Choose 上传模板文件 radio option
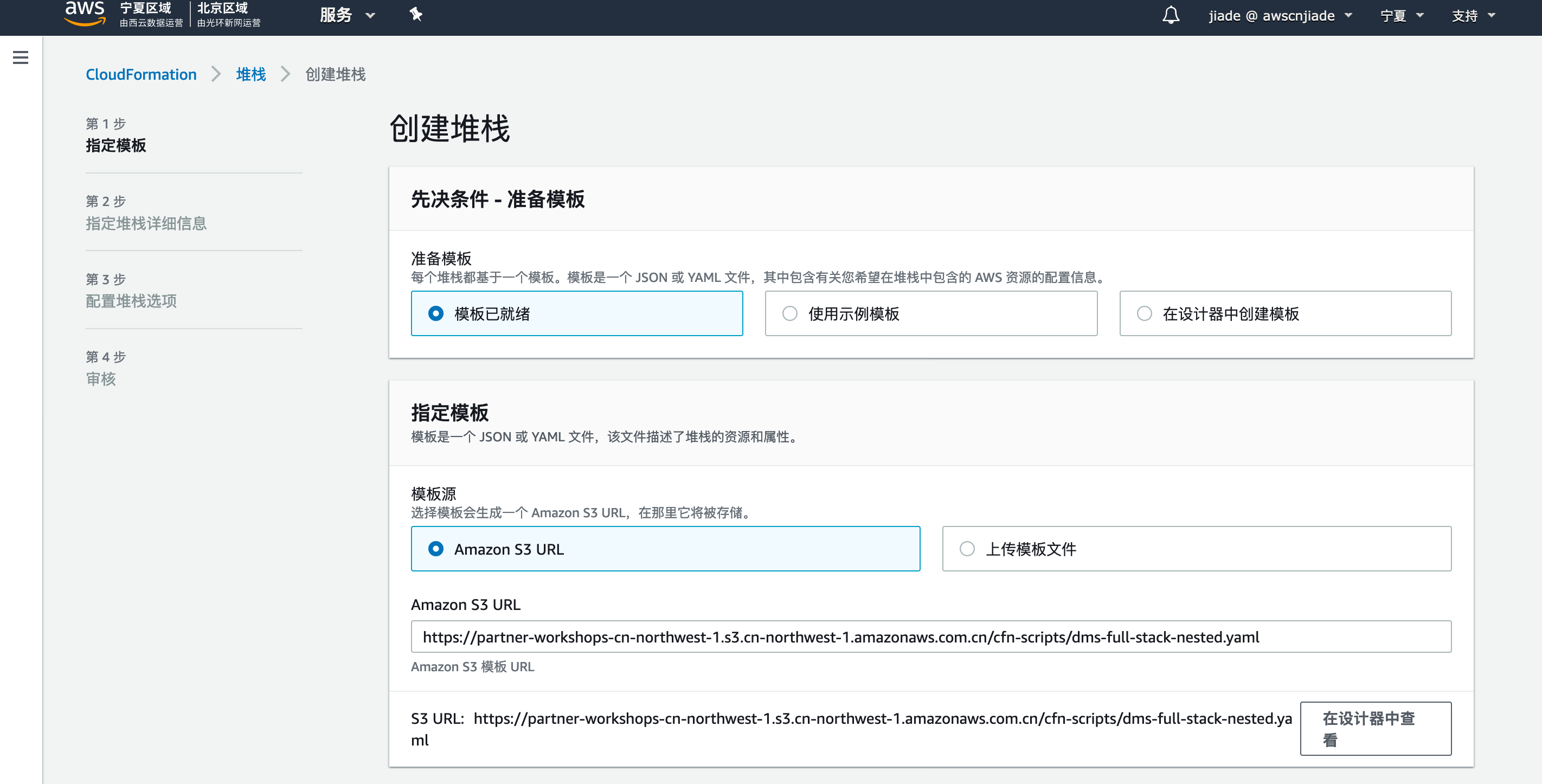The height and width of the screenshot is (784, 1542). click(x=967, y=549)
